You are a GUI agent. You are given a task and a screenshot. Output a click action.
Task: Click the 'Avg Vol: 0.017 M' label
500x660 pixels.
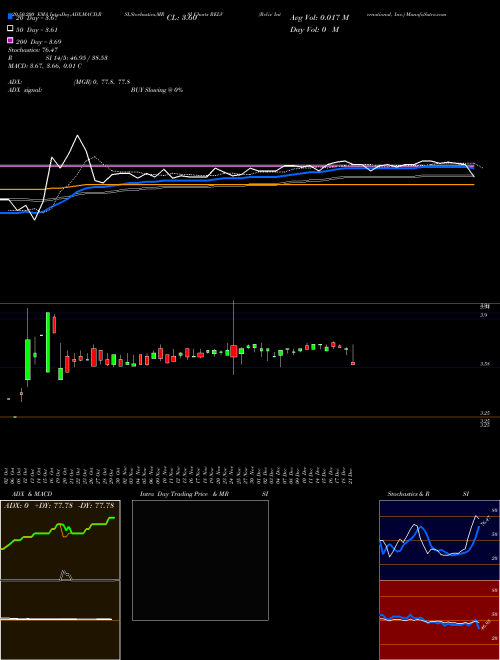(319, 18)
